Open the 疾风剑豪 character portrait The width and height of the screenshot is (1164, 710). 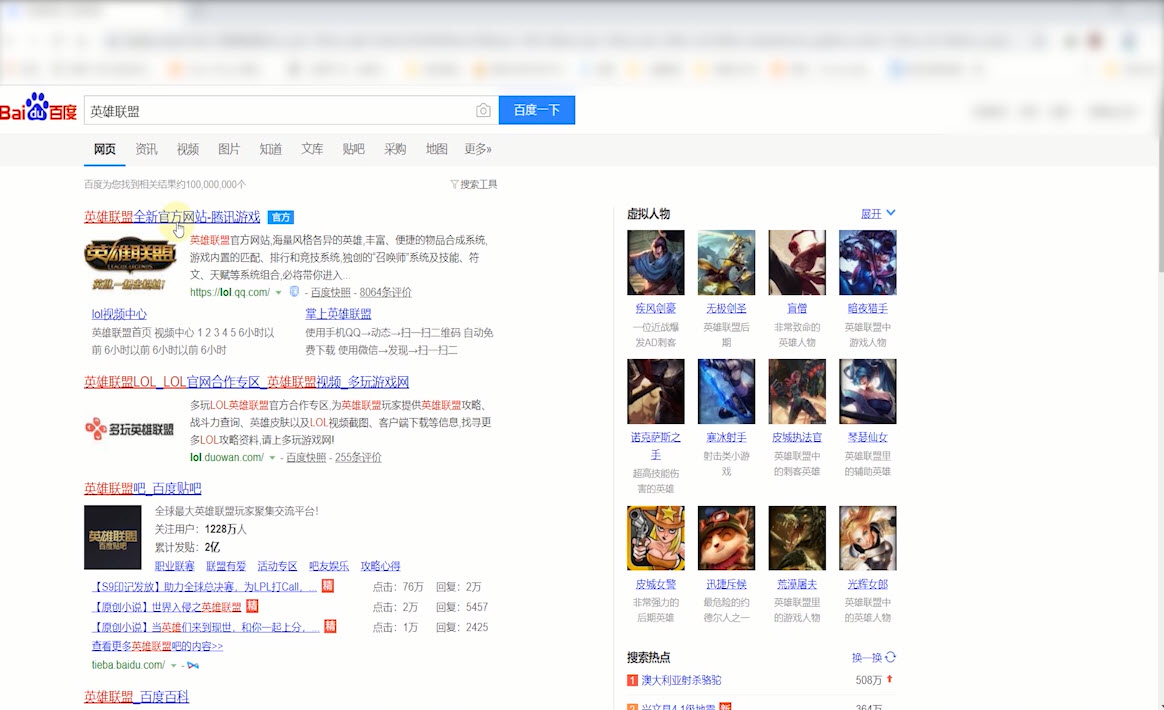coord(655,262)
